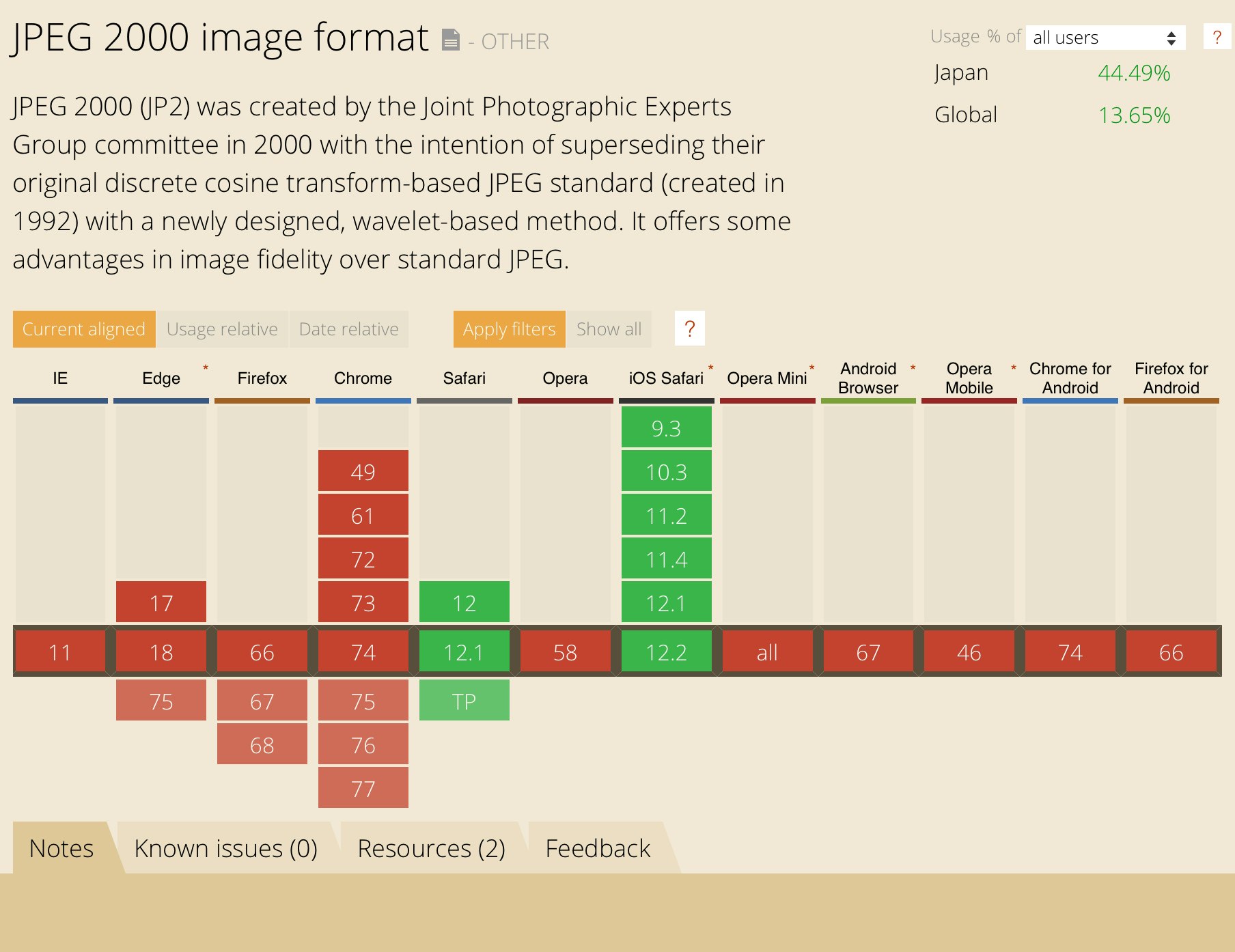The width and height of the screenshot is (1235, 952).
Task: Select the iOS Safari 10.3 cell
Action: tap(667, 471)
